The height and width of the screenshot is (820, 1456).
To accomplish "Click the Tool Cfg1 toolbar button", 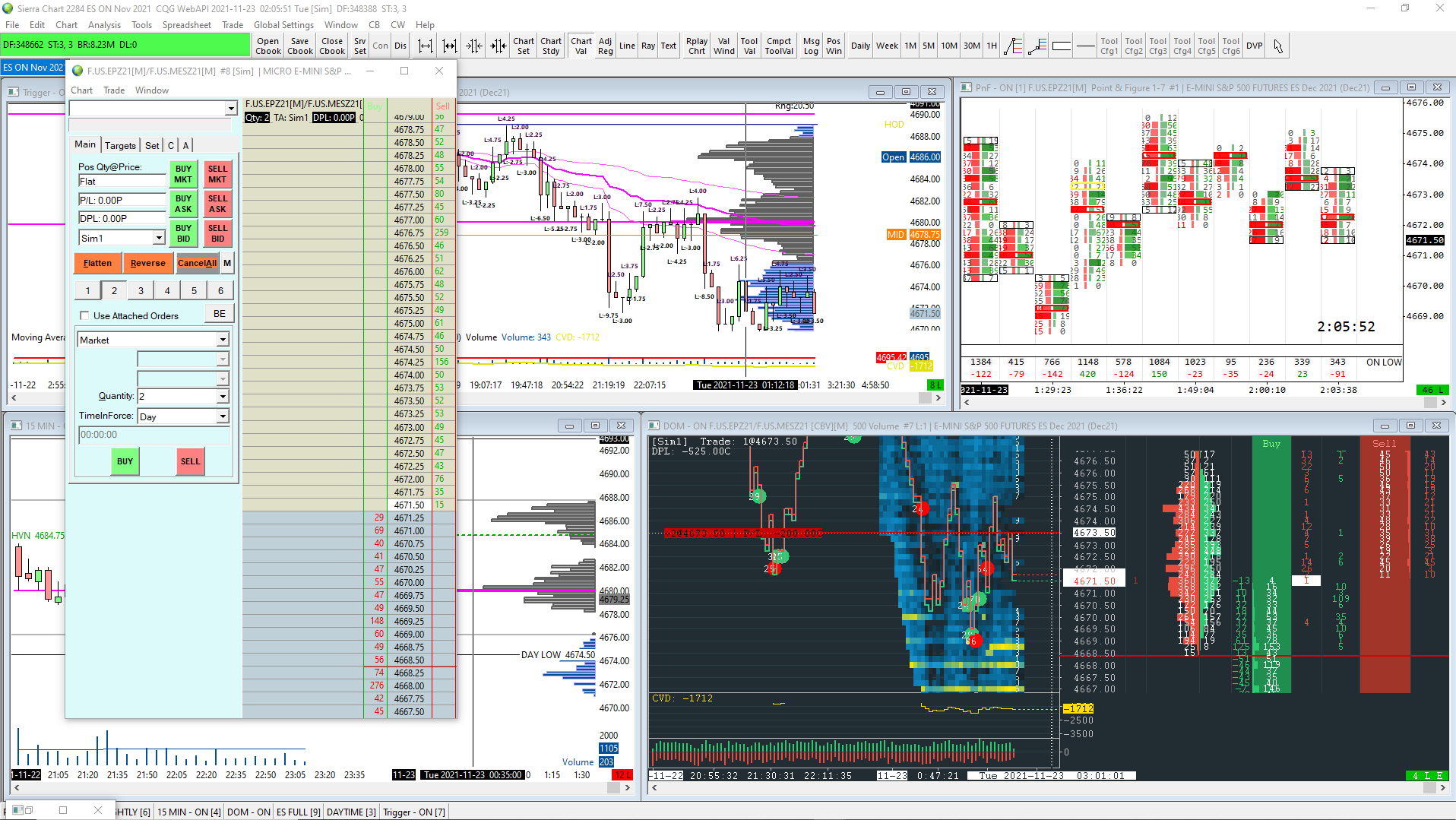I will coord(1109,46).
